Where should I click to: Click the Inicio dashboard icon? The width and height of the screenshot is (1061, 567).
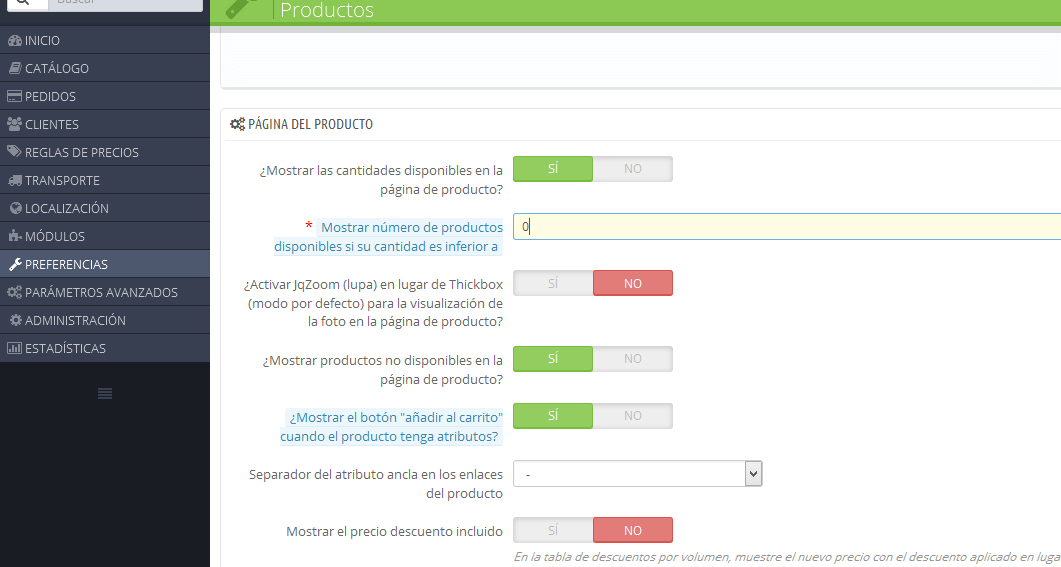click(x=14, y=41)
